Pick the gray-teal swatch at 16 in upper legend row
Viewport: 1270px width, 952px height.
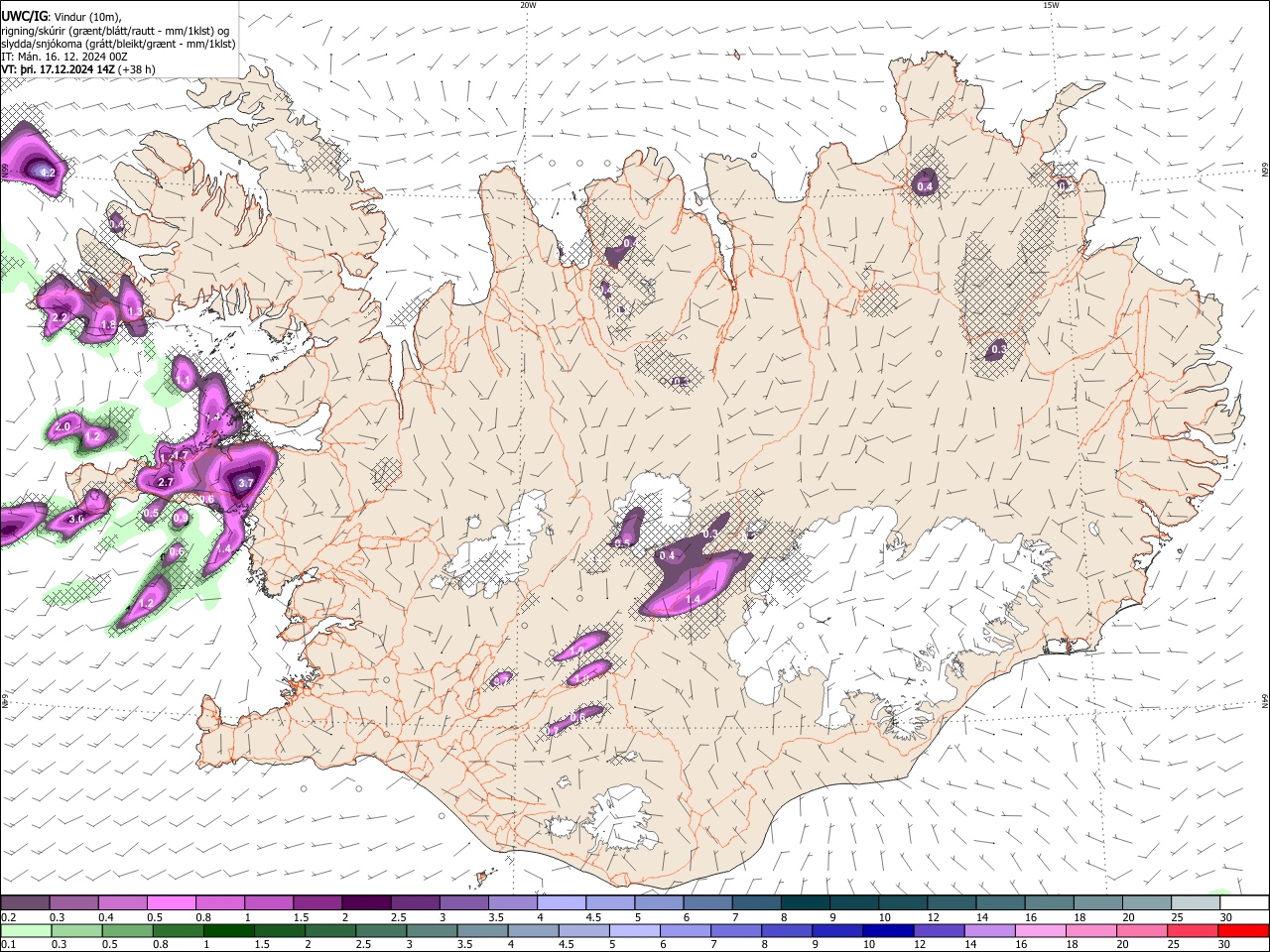[x=1048, y=902]
